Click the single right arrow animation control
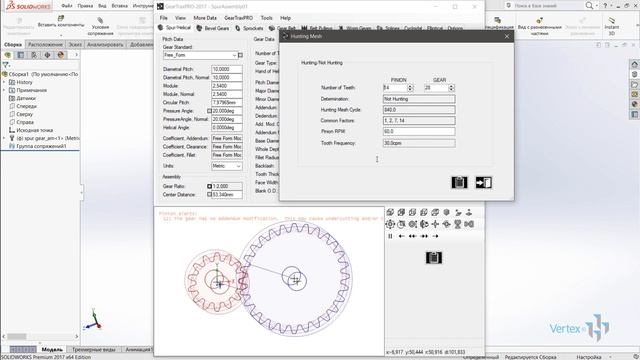 tap(436, 236)
